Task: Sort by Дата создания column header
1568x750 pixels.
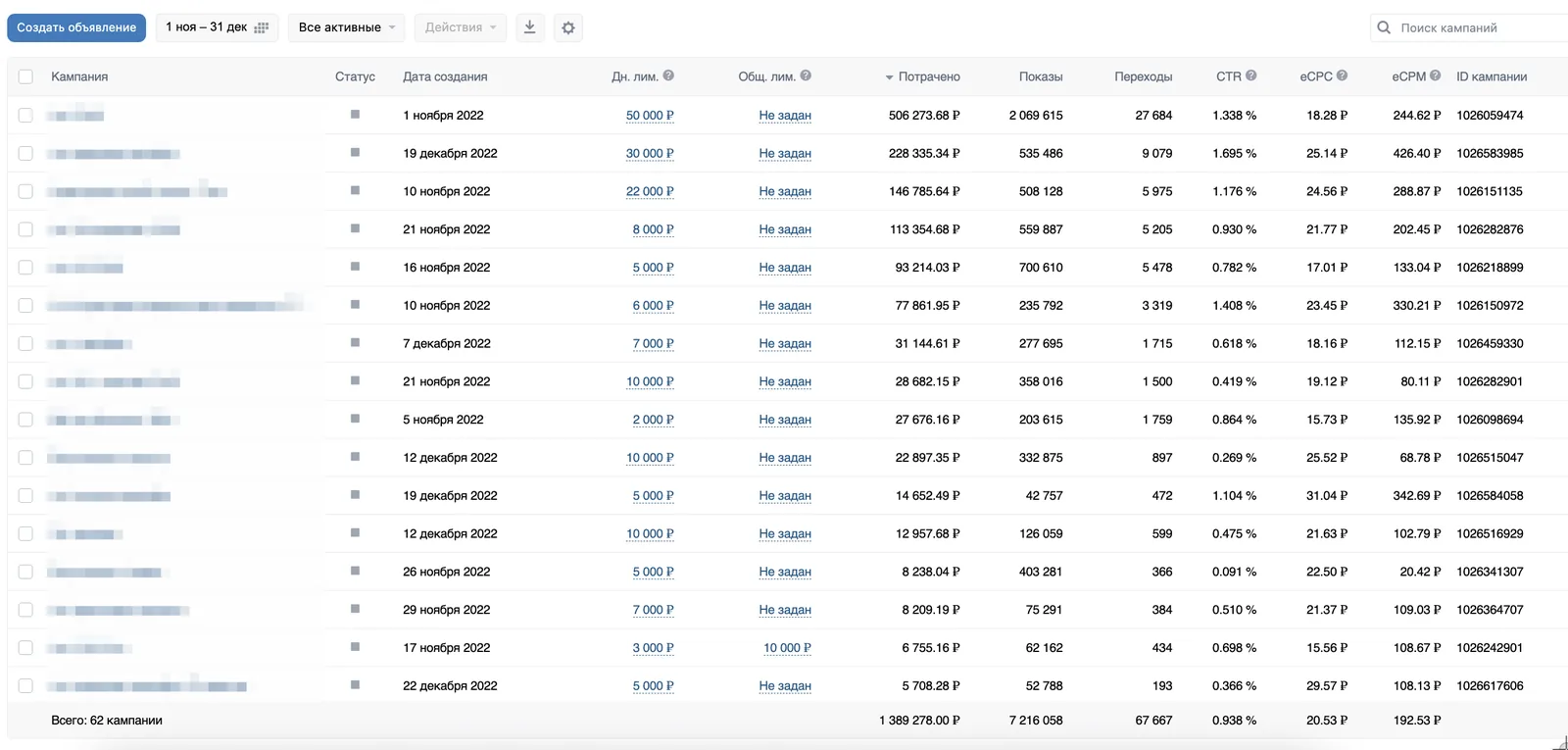Action: coord(445,76)
